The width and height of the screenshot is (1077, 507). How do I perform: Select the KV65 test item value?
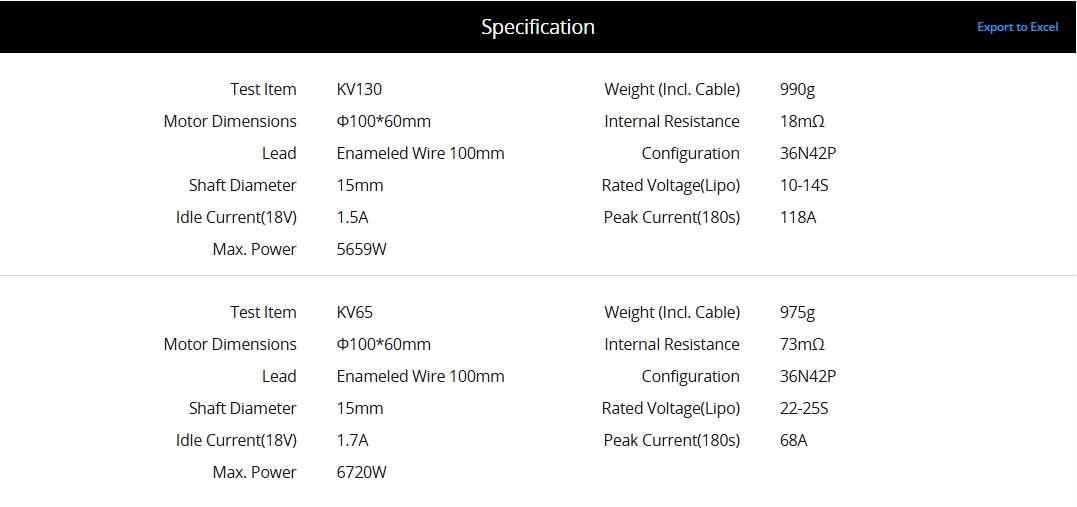(x=355, y=312)
